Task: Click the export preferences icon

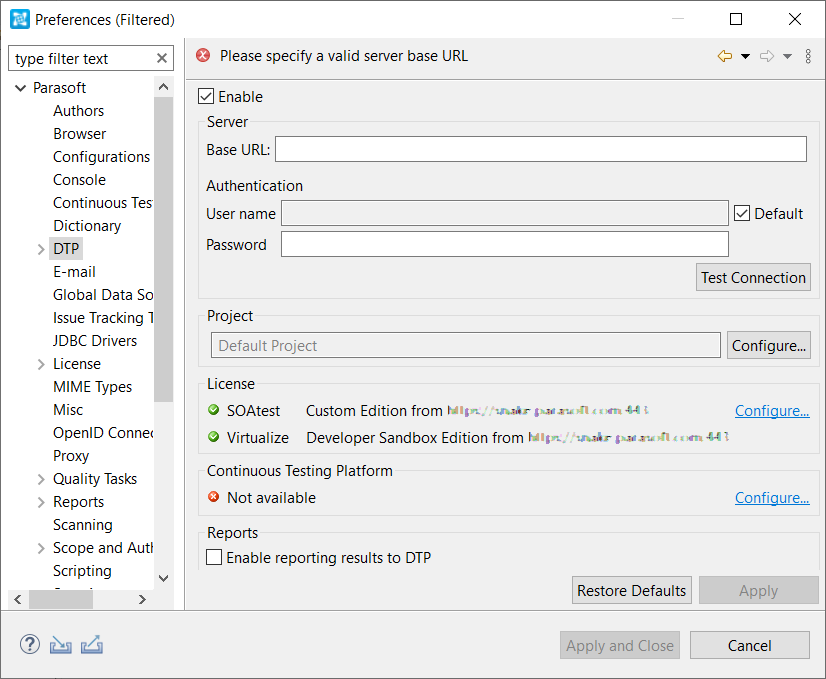Action: click(x=92, y=645)
